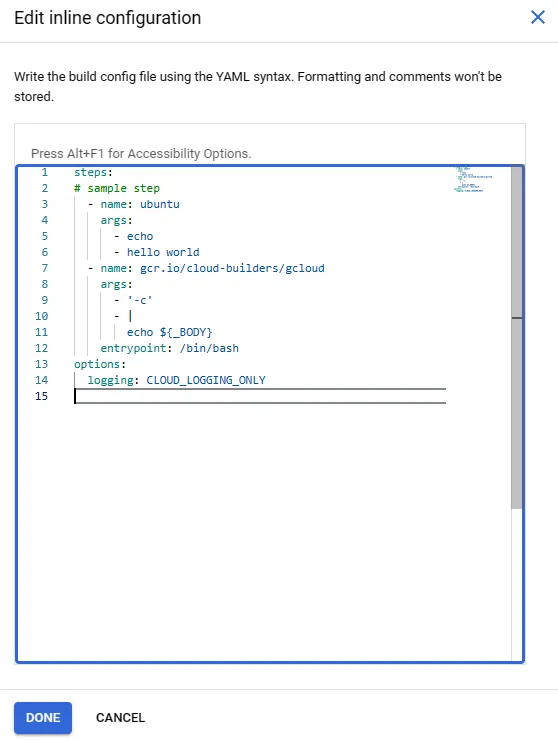Click 'Press Alt+F1 for Accessibility Options' text
This screenshot has width=558, height=743.
141,154
